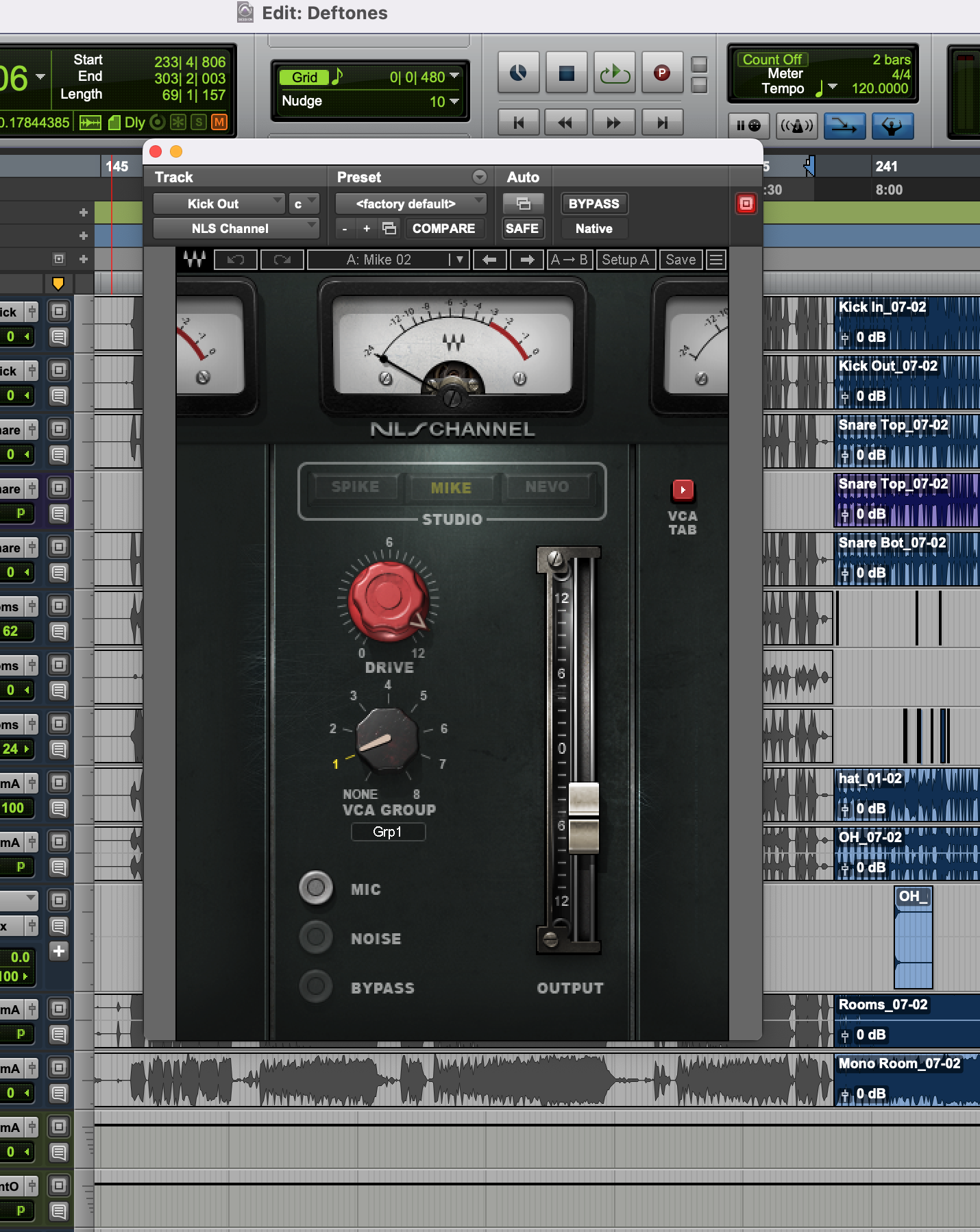This screenshot has width=980, height=1232.
Task: Click the Go to End transport button
Action: point(661,123)
